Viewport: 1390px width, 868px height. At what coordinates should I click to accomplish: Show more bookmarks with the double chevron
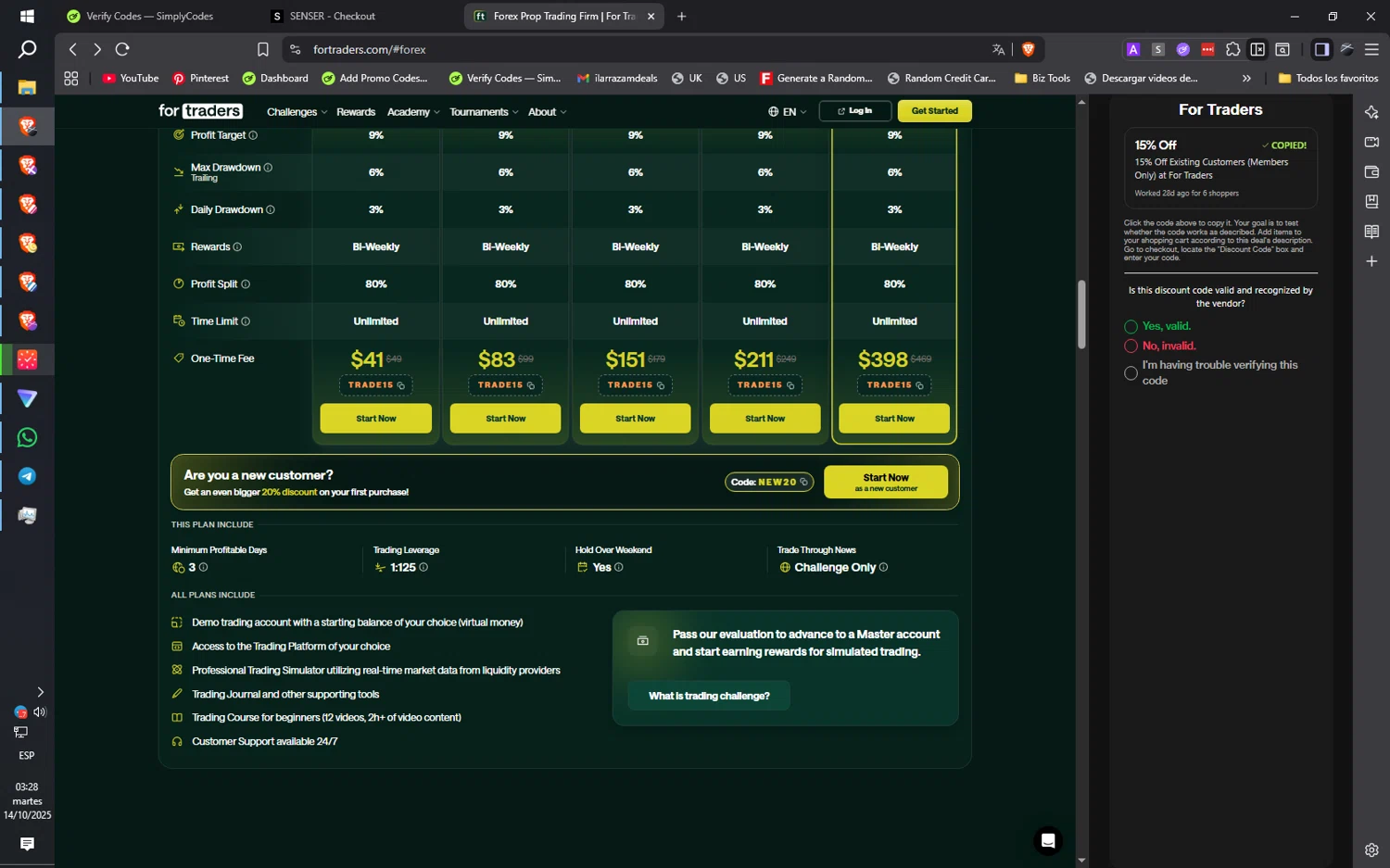[1246, 79]
